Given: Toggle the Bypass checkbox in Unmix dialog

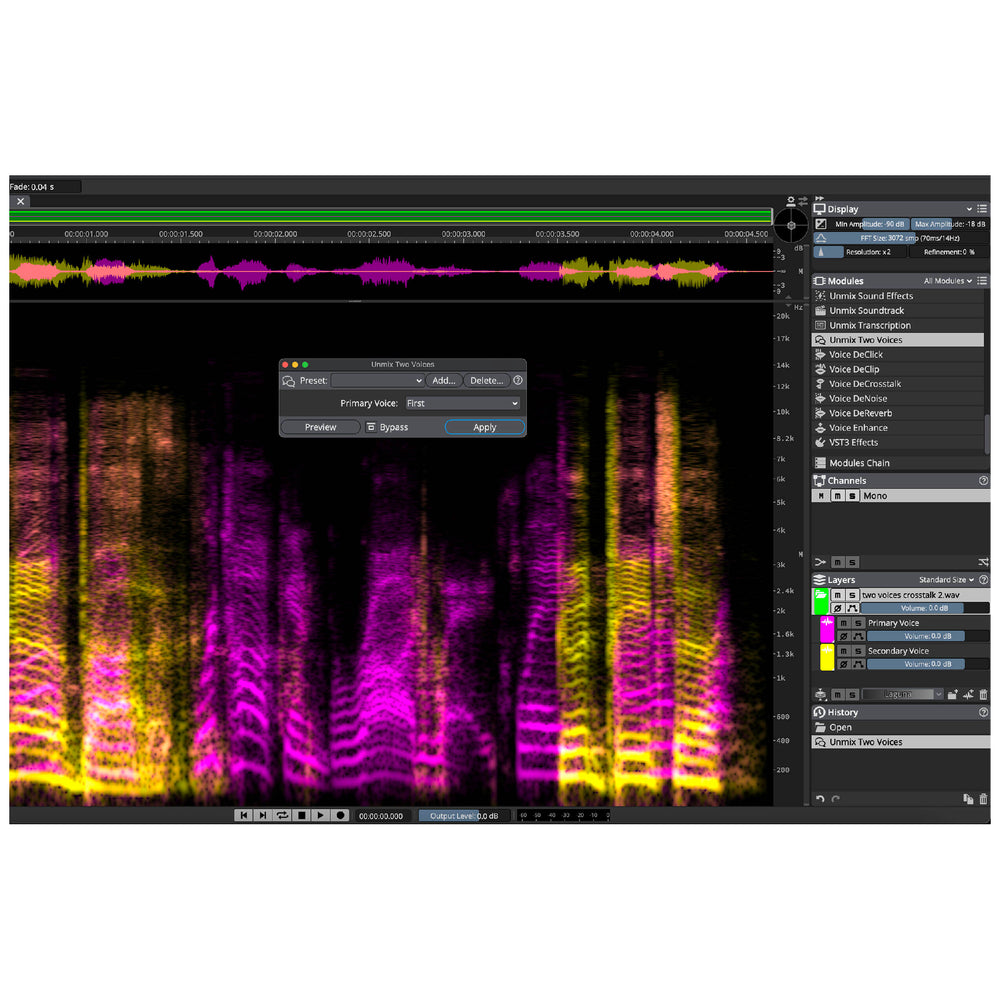Looking at the screenshot, I should (371, 427).
